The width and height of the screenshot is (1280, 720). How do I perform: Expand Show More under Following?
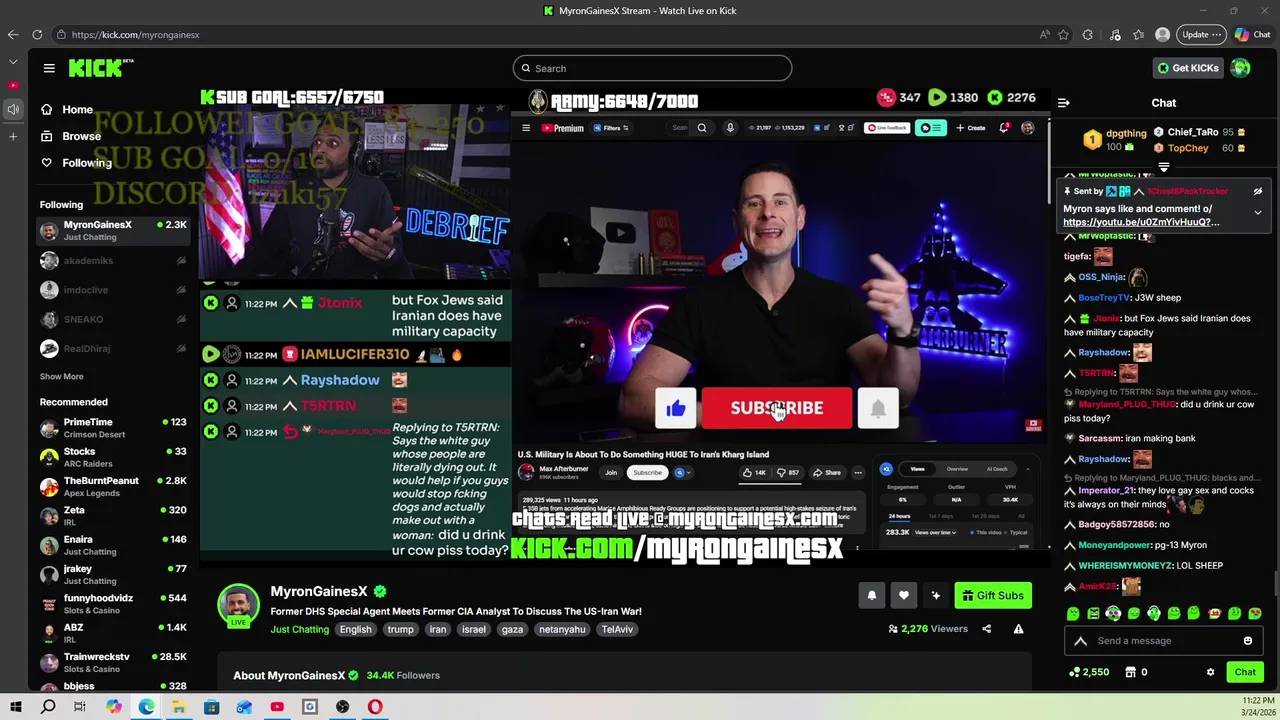click(61, 376)
